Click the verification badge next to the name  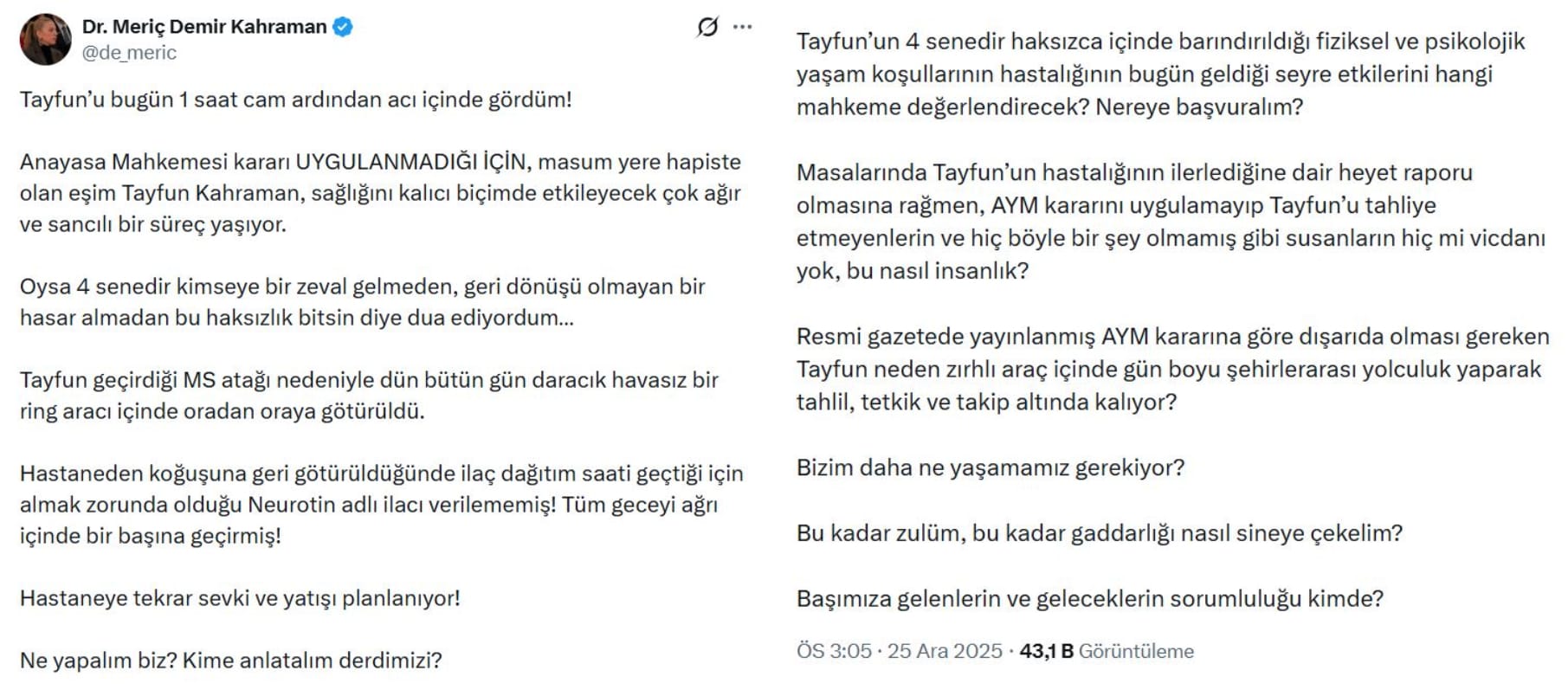[x=341, y=26]
